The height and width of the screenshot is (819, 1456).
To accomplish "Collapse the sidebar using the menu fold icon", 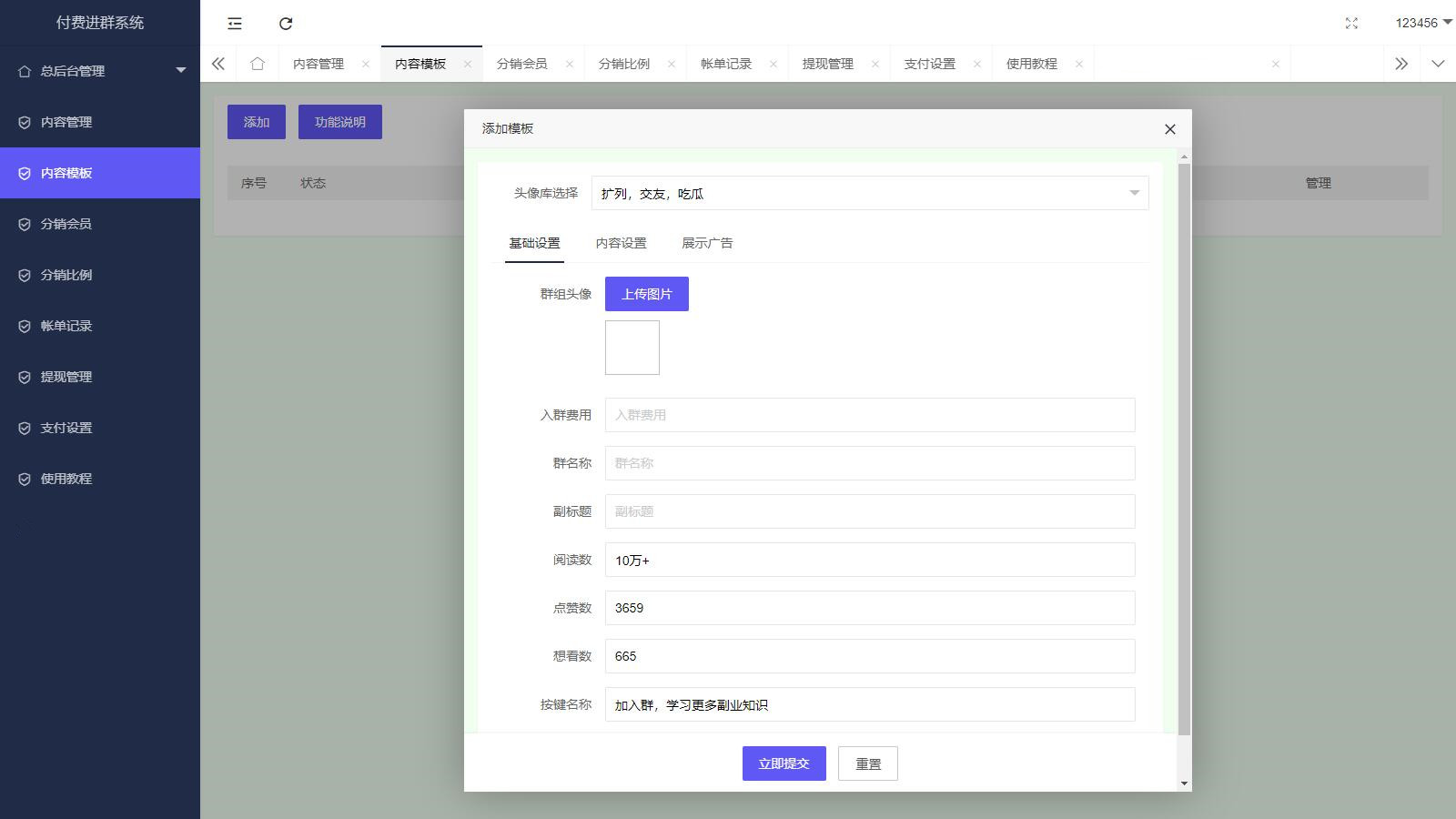I will tap(235, 24).
